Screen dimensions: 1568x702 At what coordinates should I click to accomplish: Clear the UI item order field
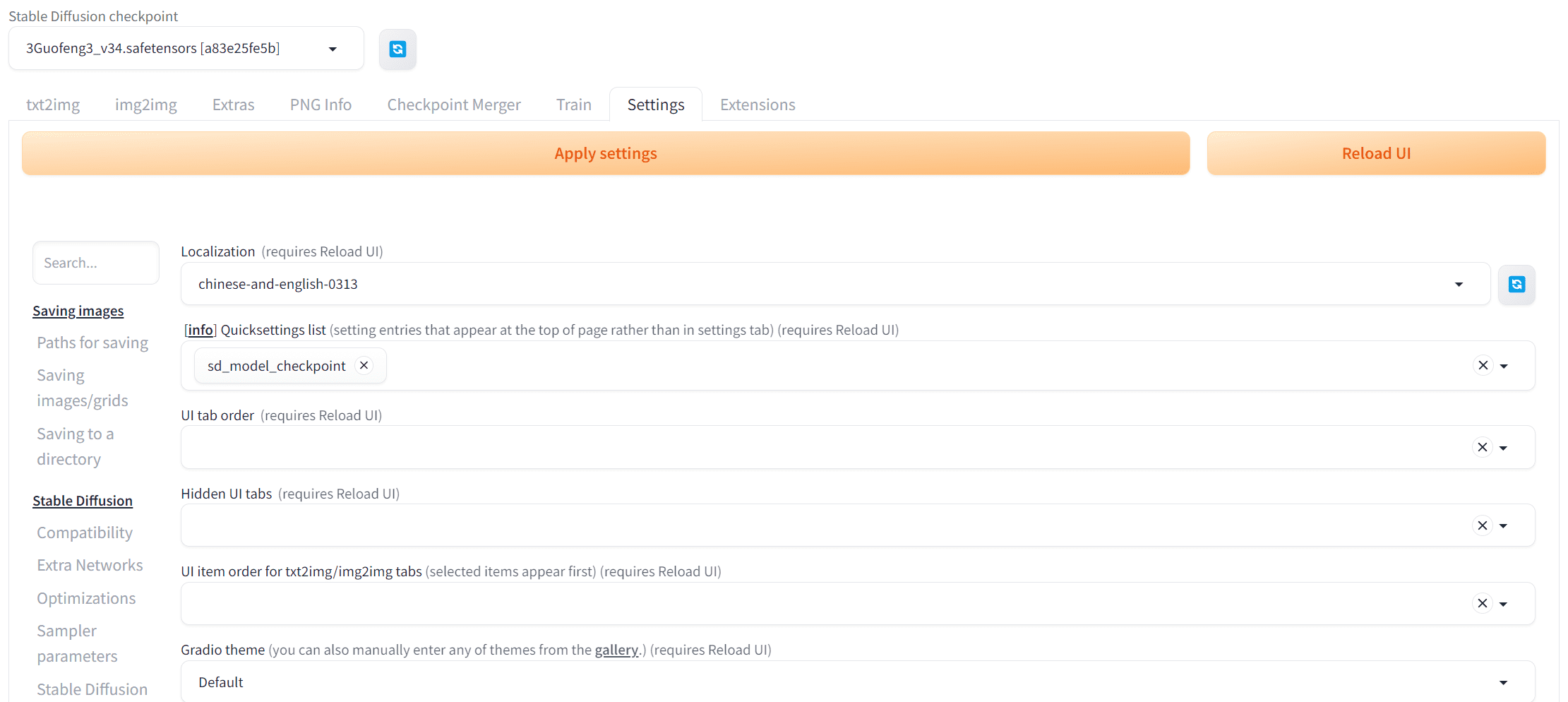click(x=1483, y=604)
